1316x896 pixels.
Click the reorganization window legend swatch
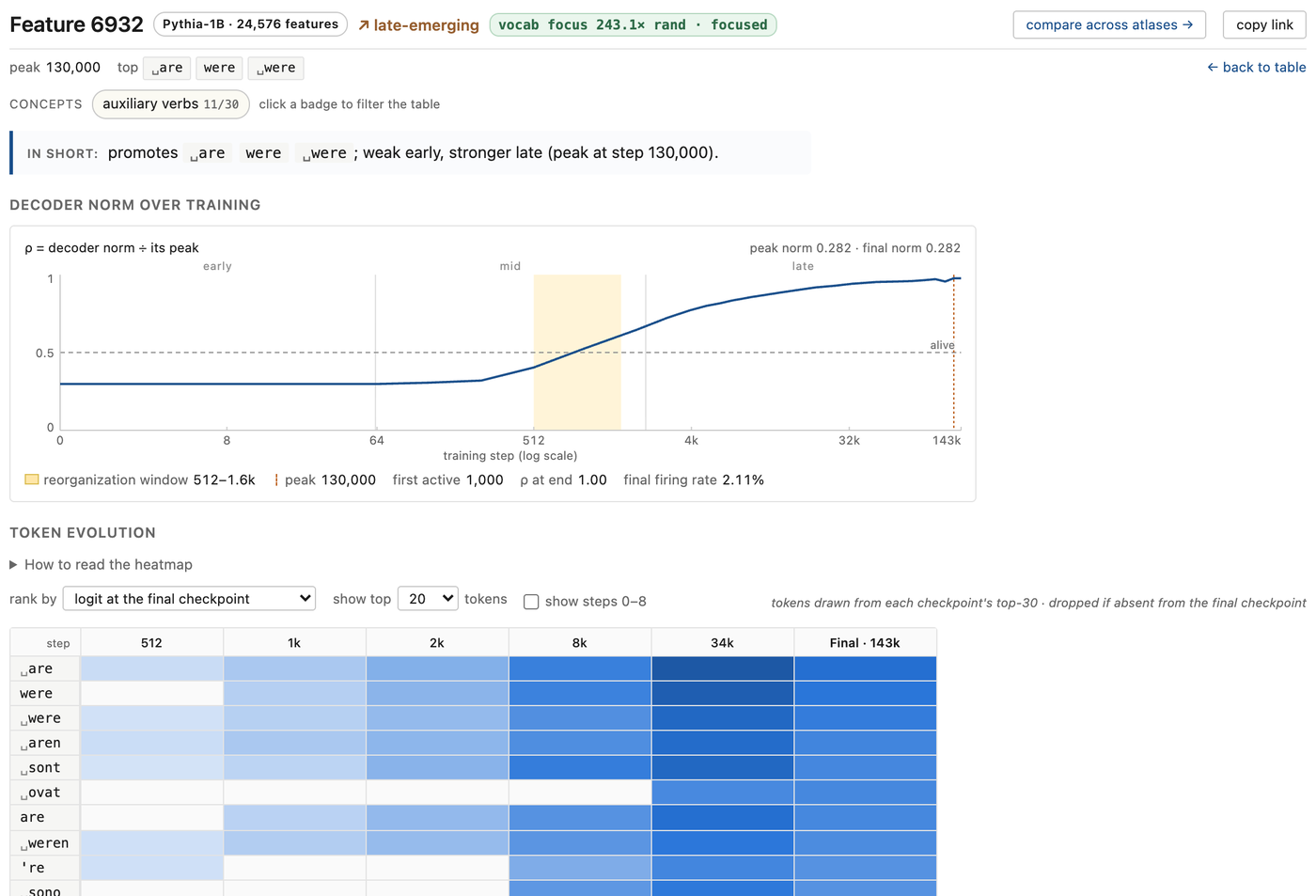click(x=32, y=479)
